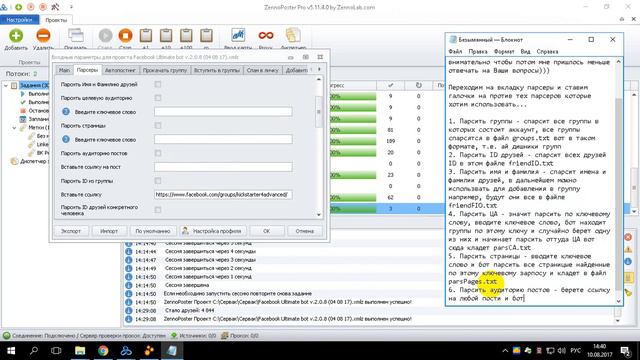Click the По умолчанию button
The height and width of the screenshot is (360, 640).
point(153,231)
